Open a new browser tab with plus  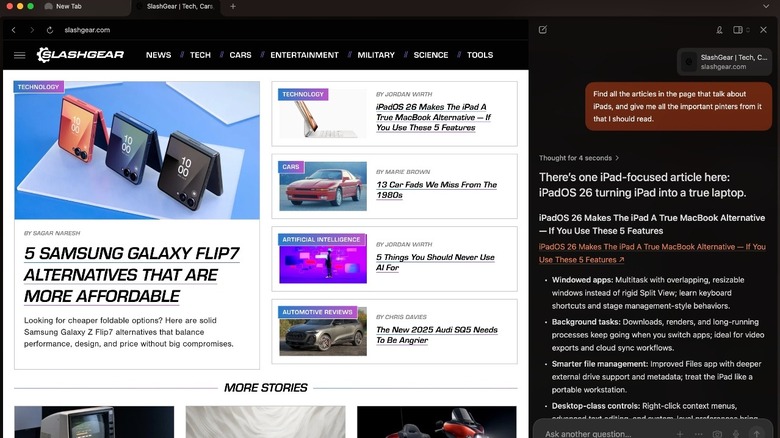pyautogui.click(x=233, y=6)
